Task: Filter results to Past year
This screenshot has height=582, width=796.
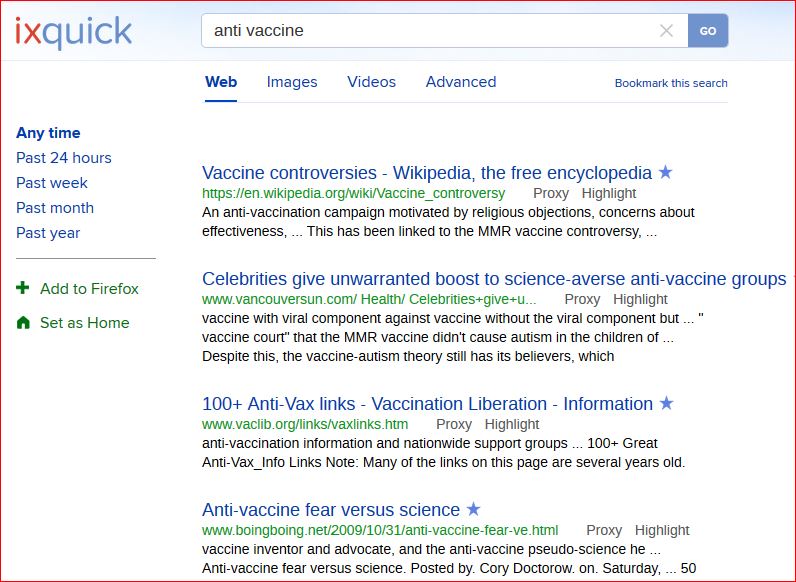Action: click(48, 233)
